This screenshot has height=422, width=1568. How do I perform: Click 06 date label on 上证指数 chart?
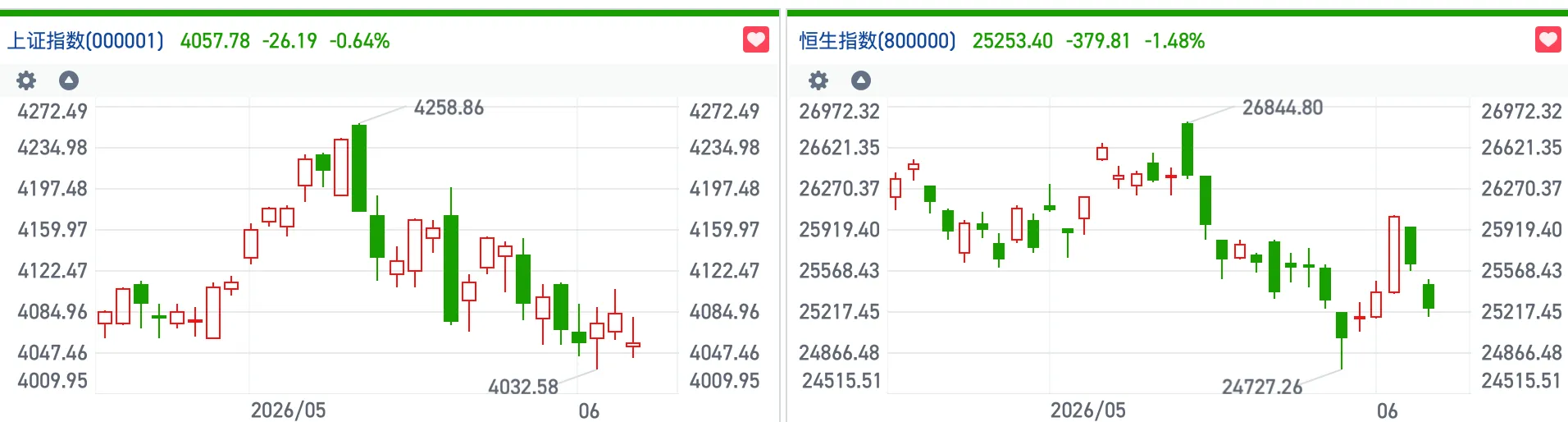click(x=589, y=411)
